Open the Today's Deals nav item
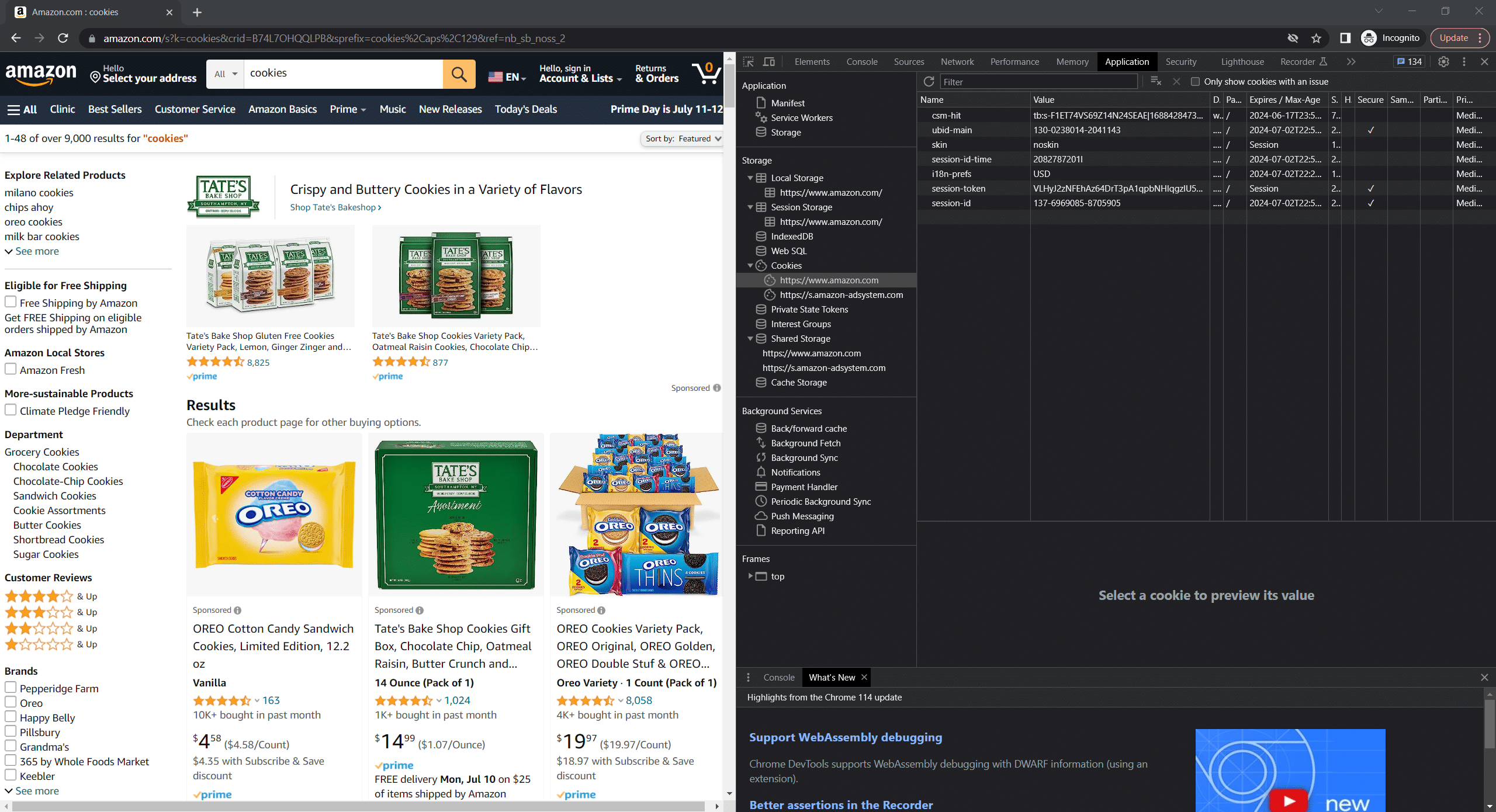 point(525,110)
